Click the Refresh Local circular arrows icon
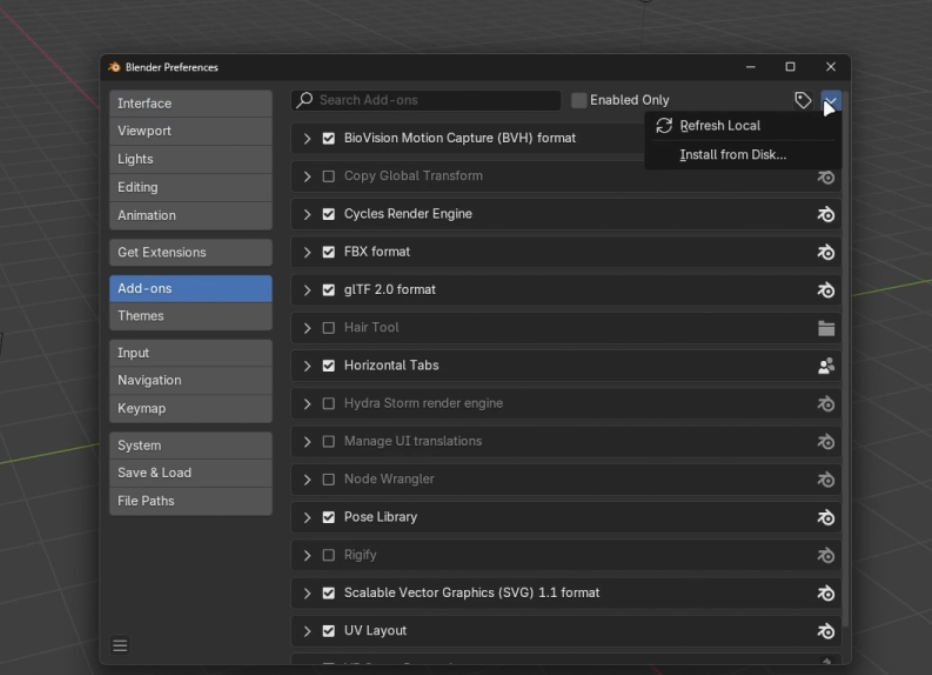The image size is (932, 675). pyautogui.click(x=664, y=125)
